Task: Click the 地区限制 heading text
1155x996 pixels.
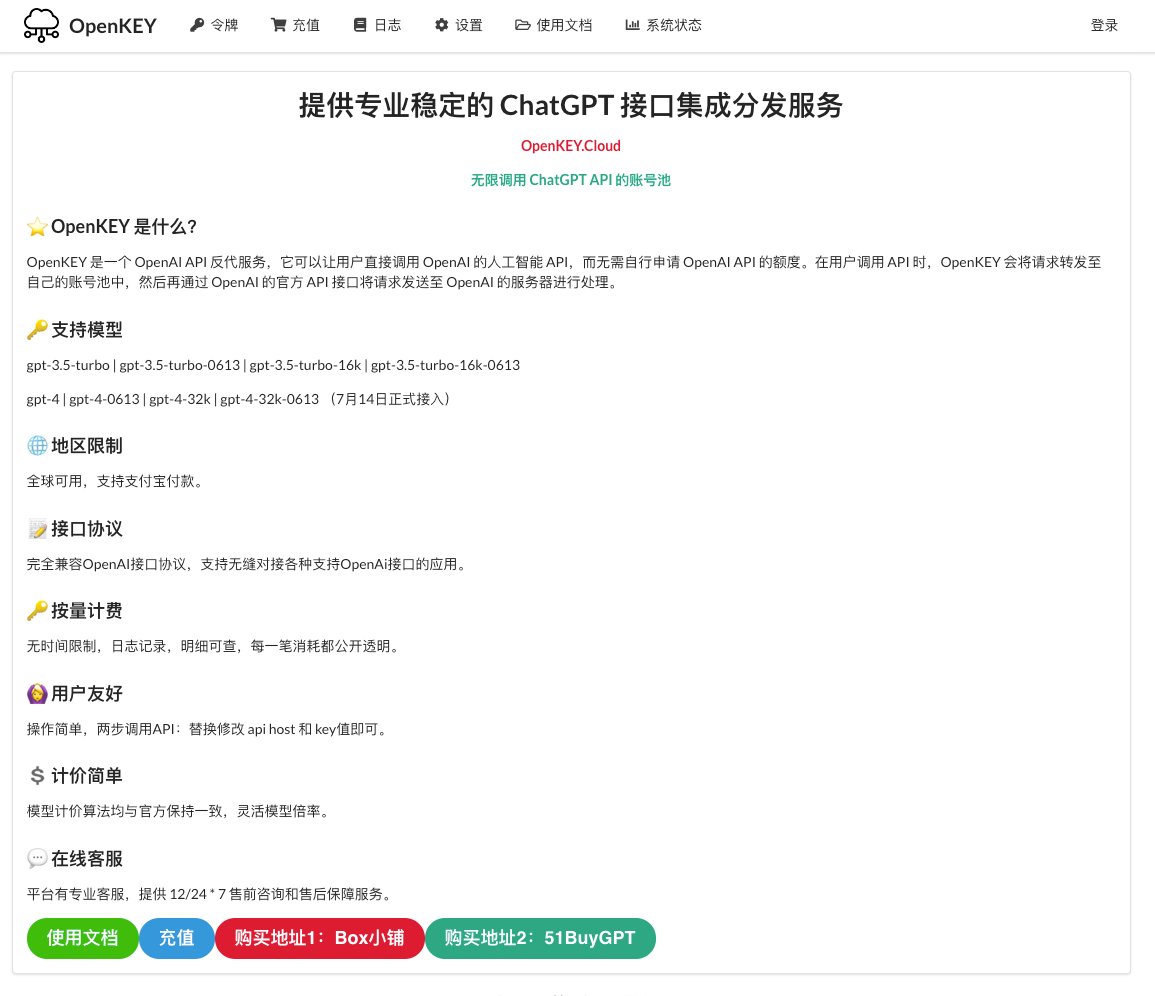Action: point(87,446)
